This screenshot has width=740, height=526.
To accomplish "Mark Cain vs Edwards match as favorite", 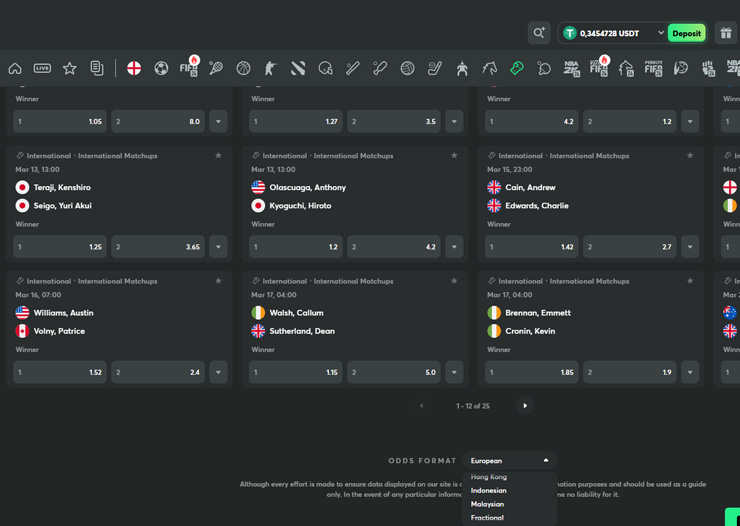I will pyautogui.click(x=690, y=156).
